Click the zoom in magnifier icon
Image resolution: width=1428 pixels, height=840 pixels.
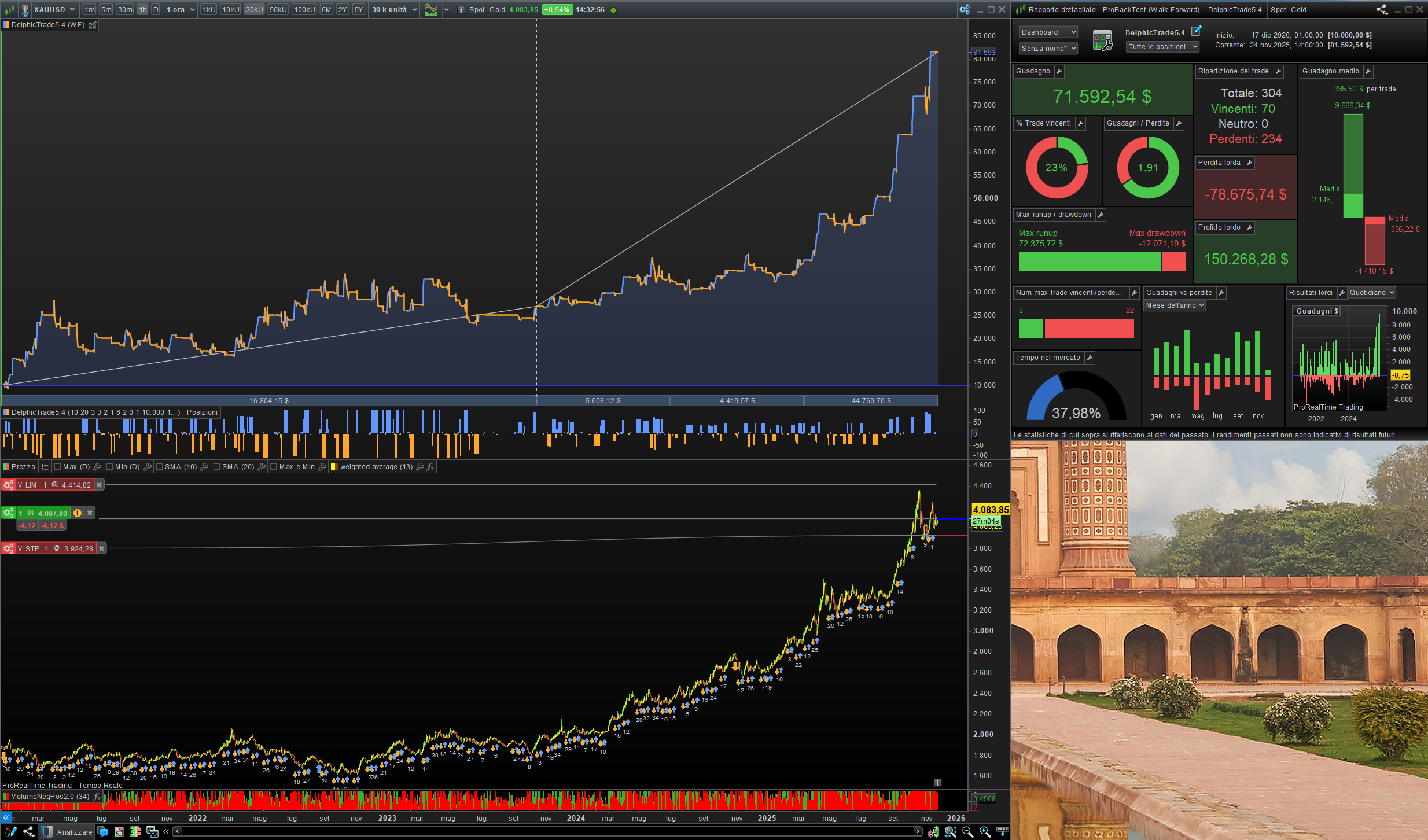click(x=985, y=832)
